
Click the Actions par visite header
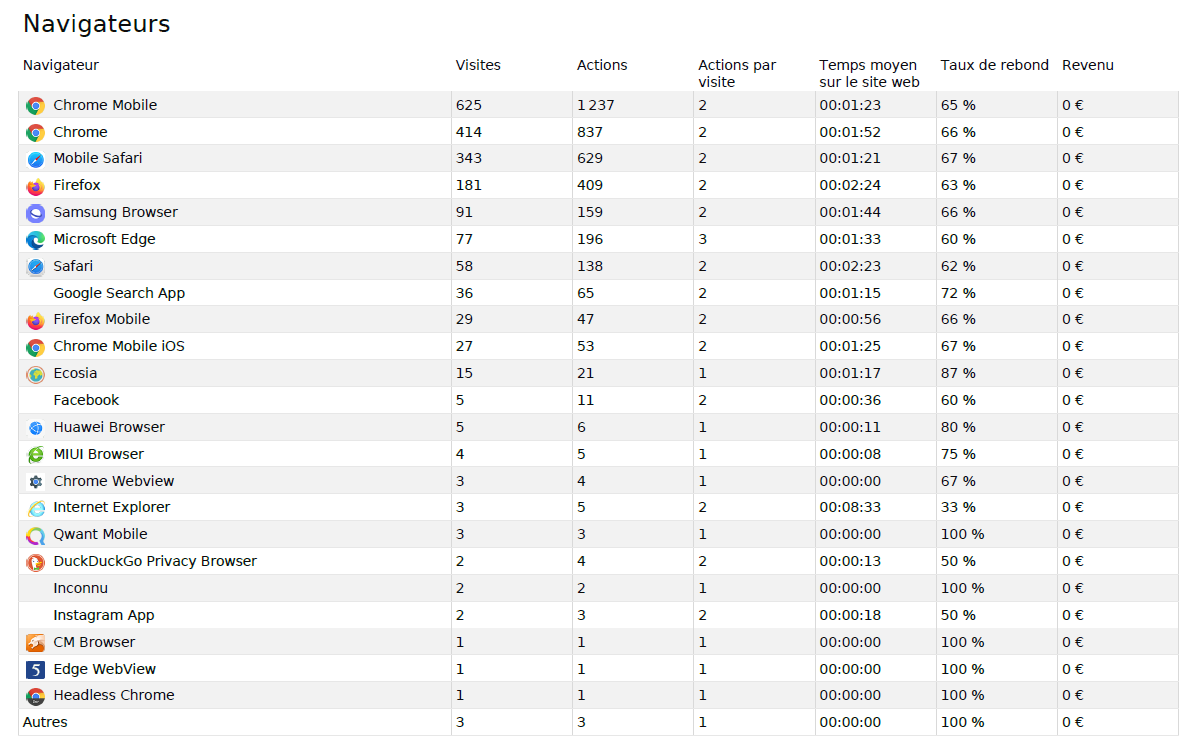click(737, 73)
